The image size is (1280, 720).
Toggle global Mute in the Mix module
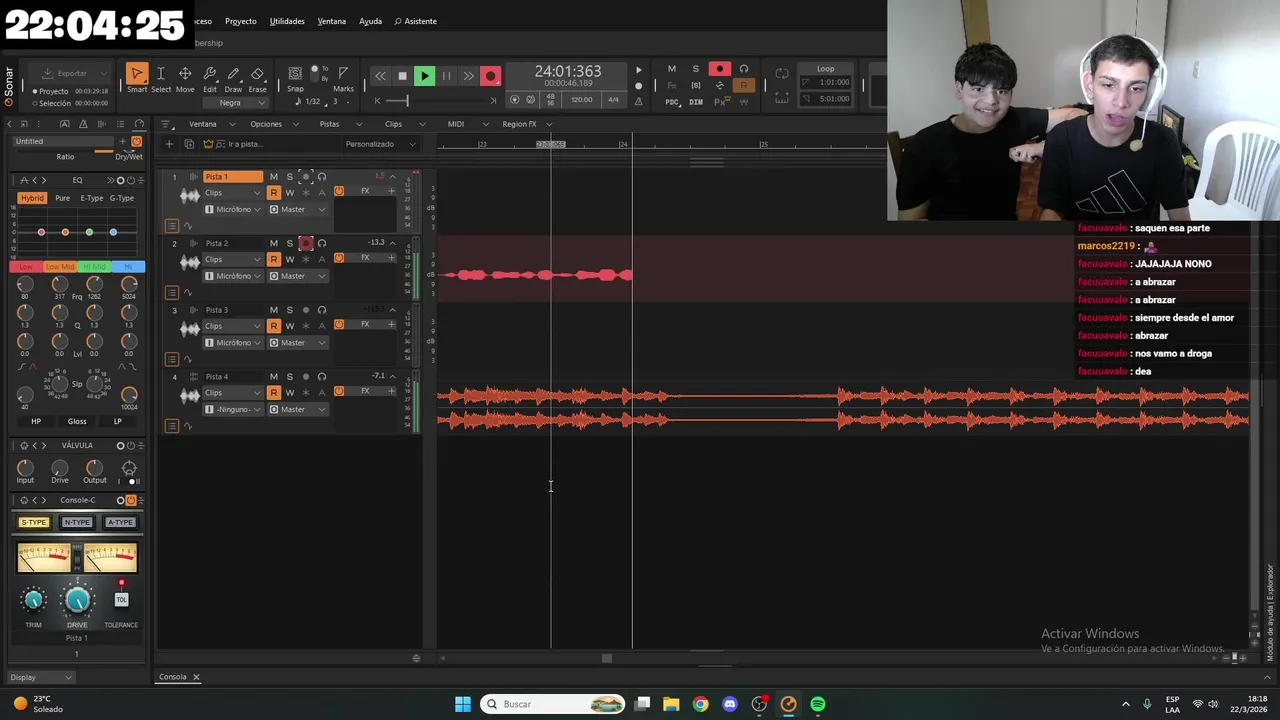[x=671, y=69]
